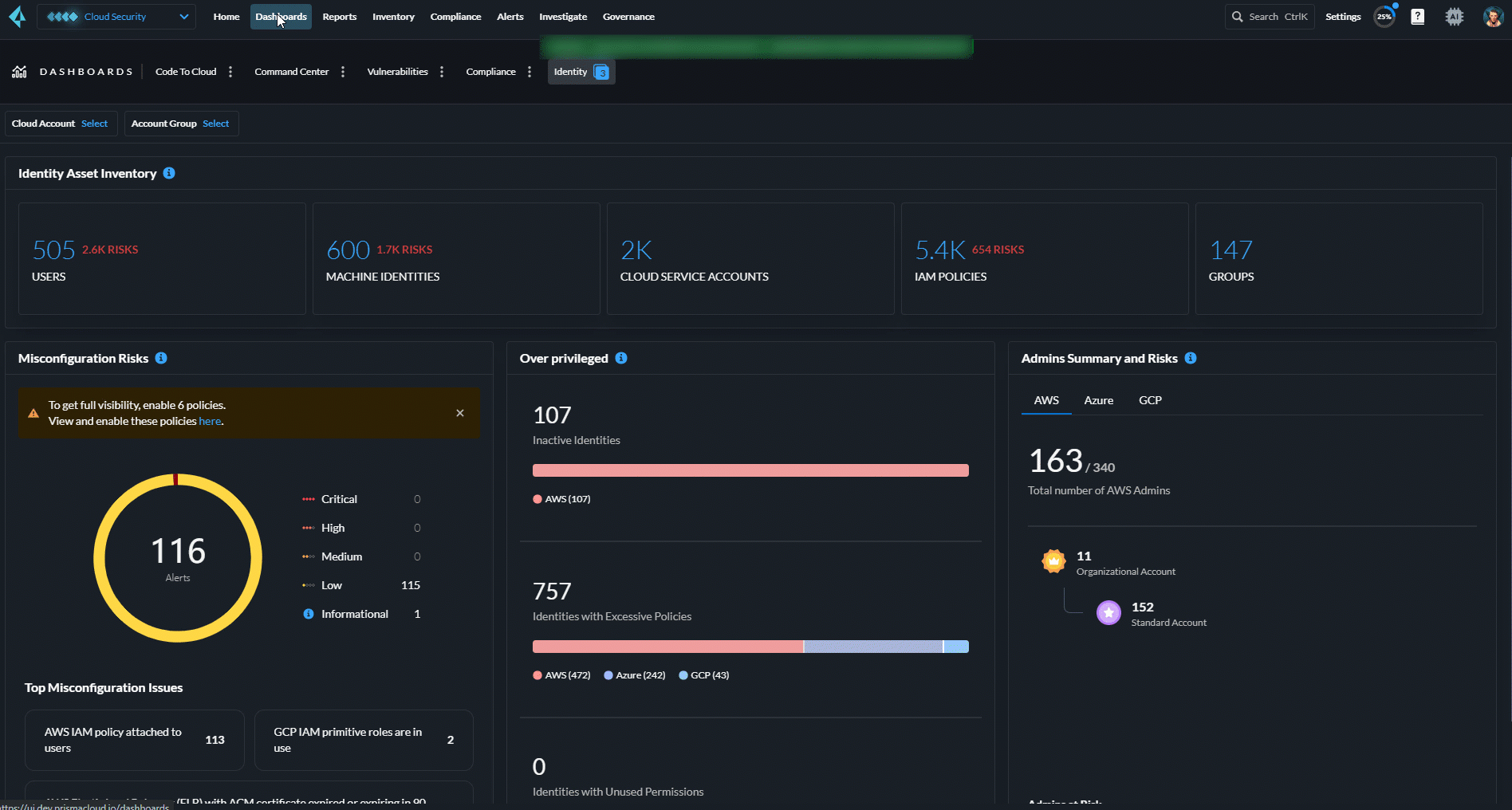Open the help question mark icon
This screenshot has width=1512, height=810.
[1418, 17]
